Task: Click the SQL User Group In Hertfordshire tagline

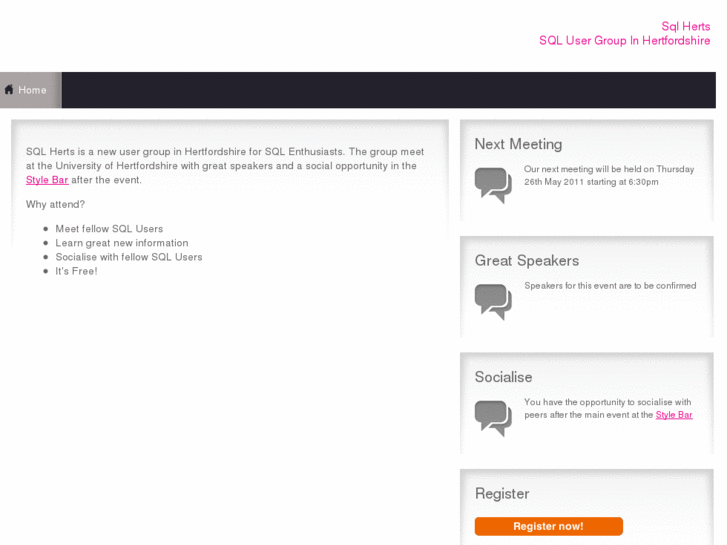Action: (x=624, y=41)
